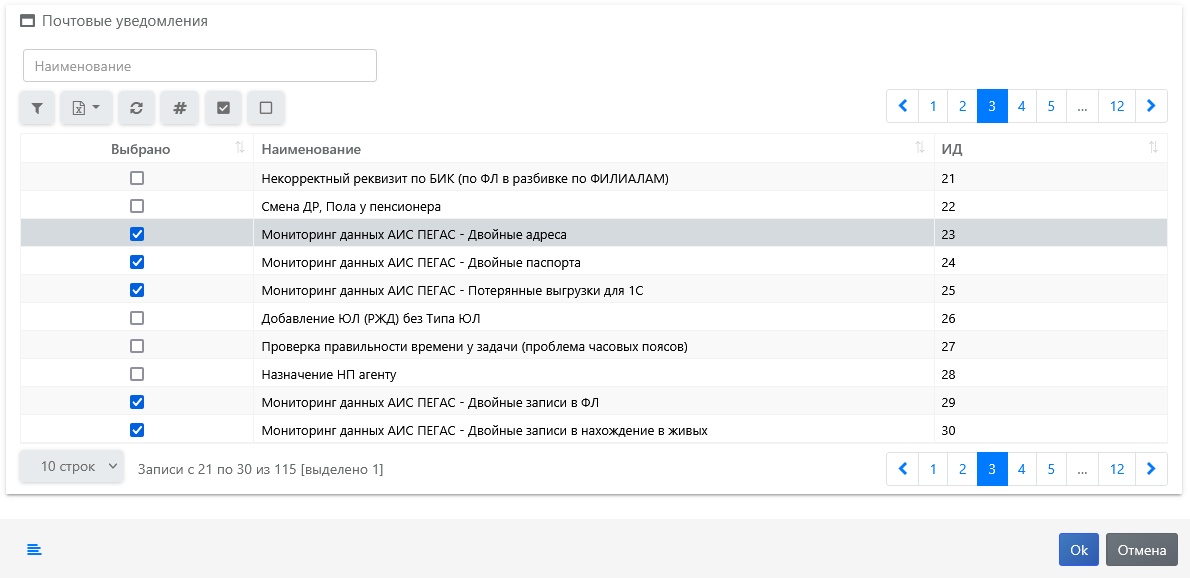Screen dimensions: 1190x578
Task: Click the menu icon in the bottom-left corner
Action: (x=34, y=549)
